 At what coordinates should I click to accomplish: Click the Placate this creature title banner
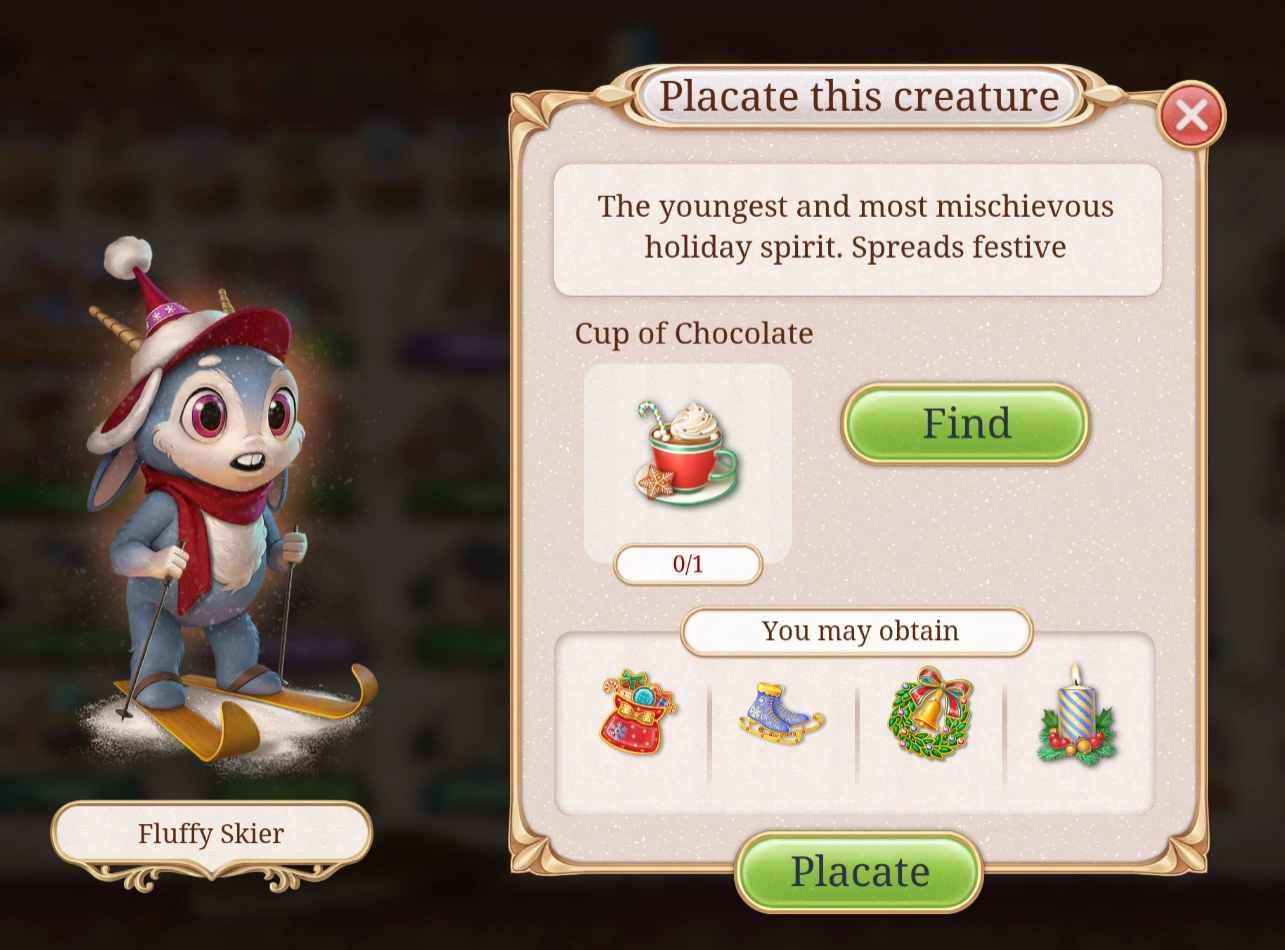tap(858, 97)
